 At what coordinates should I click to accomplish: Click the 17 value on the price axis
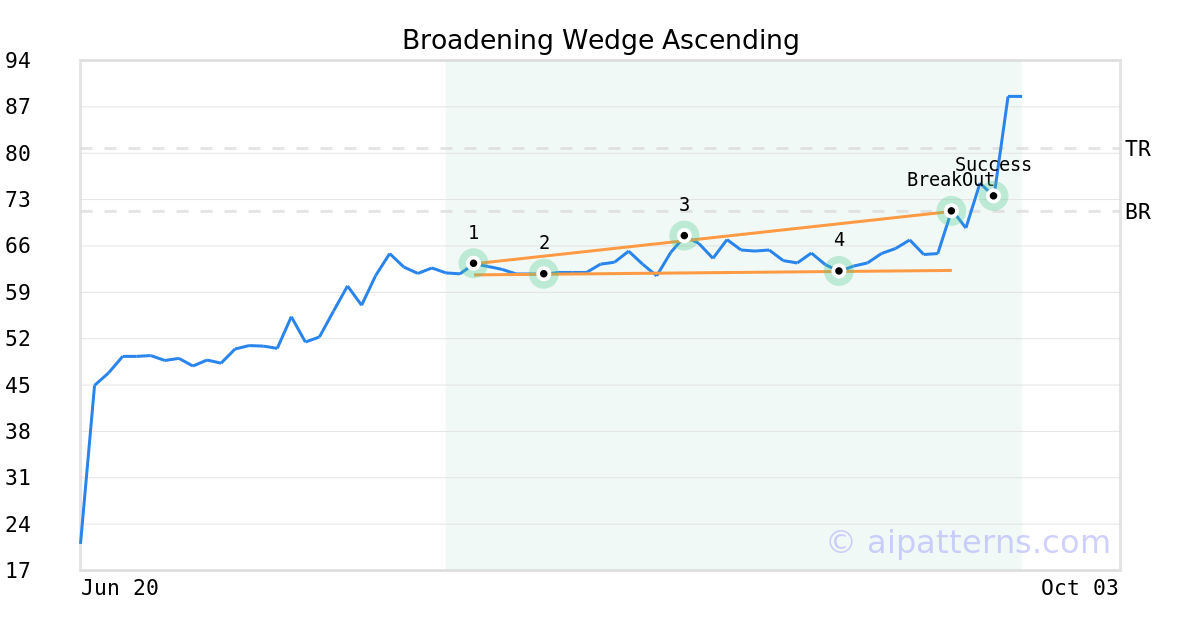[x=18, y=571]
